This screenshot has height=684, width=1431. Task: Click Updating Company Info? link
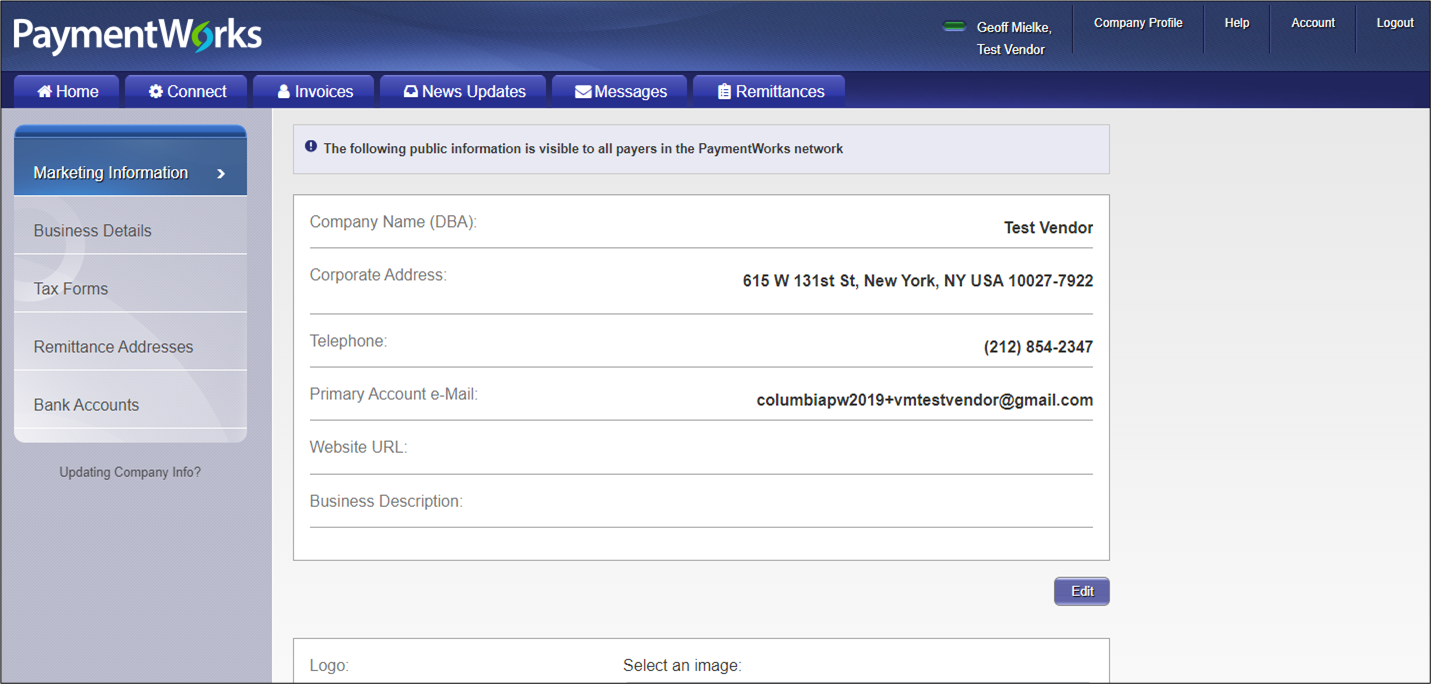(130, 472)
